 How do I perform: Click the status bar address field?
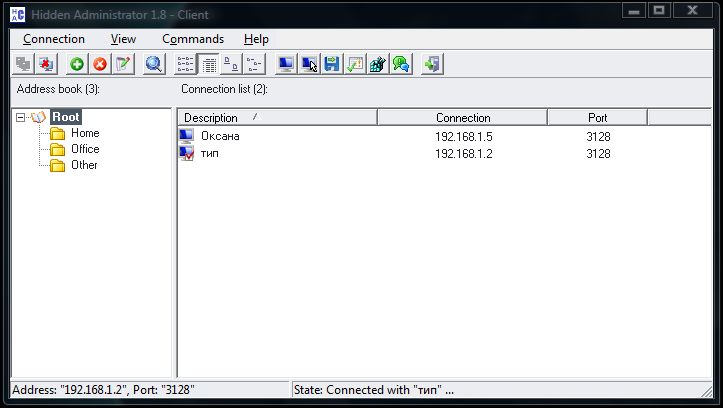[x=150, y=390]
